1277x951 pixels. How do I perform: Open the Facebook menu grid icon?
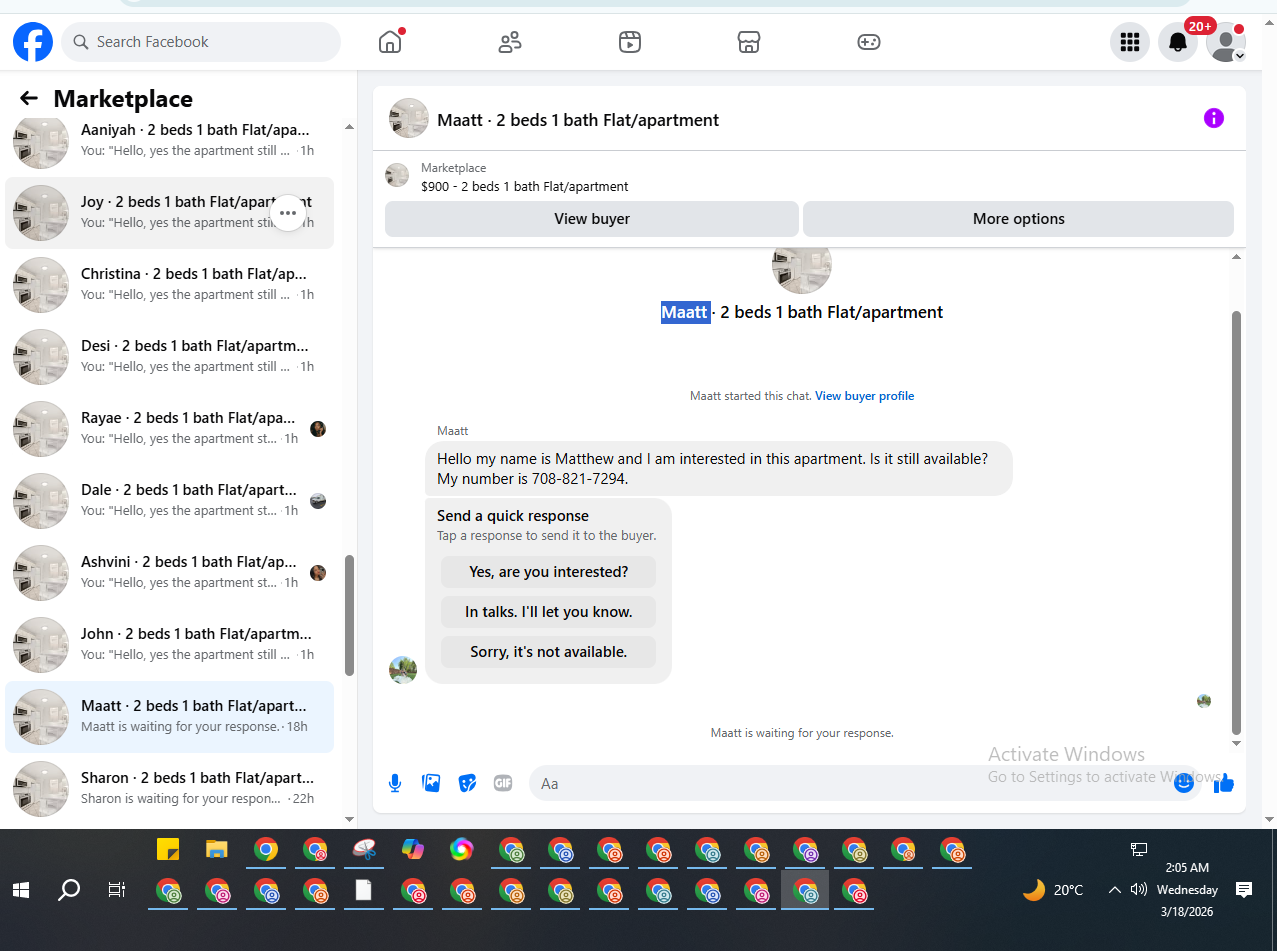click(x=1130, y=42)
